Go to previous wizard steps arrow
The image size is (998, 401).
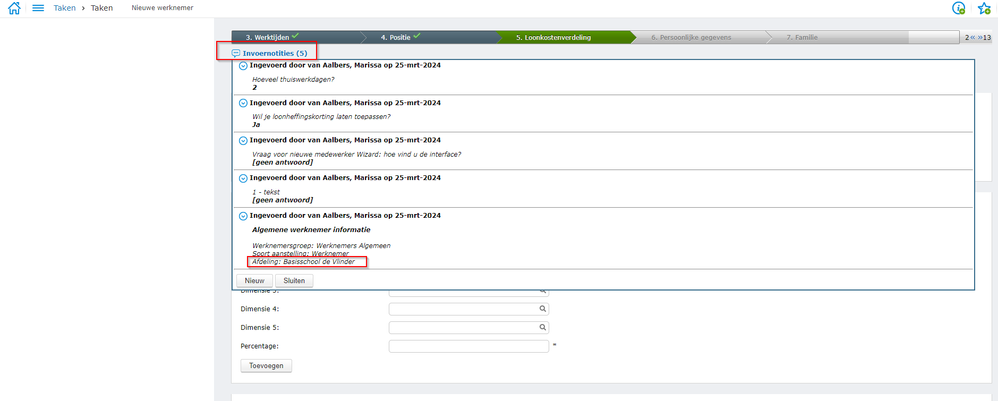click(973, 38)
